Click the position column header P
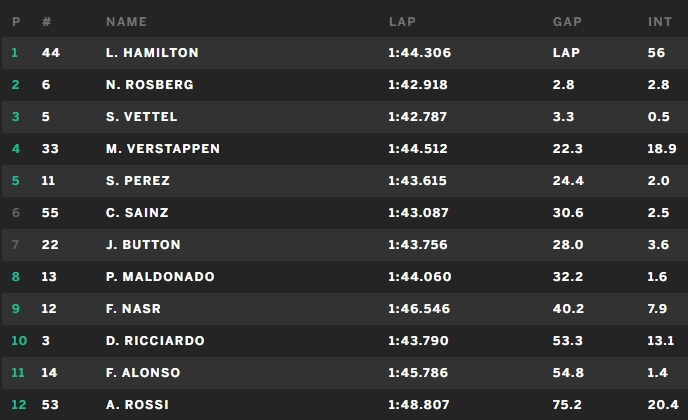 click(x=15, y=21)
